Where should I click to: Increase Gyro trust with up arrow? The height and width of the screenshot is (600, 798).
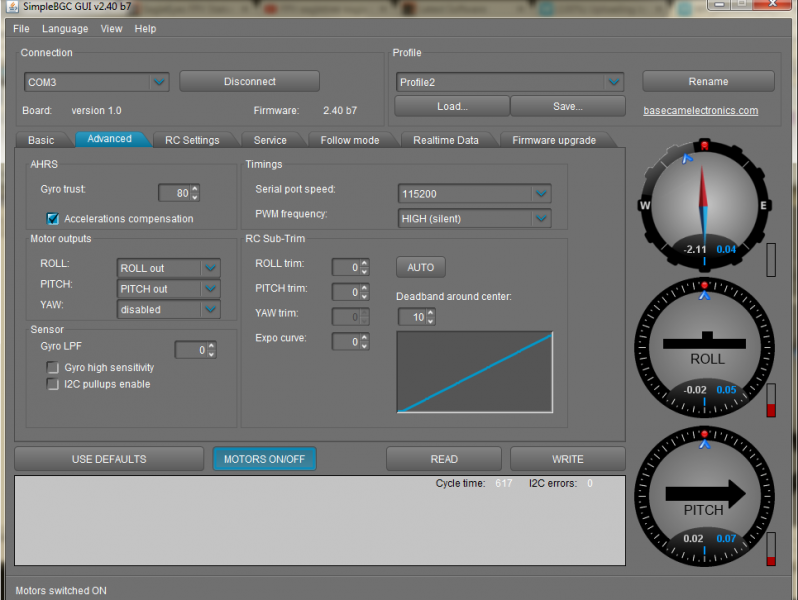click(195, 189)
